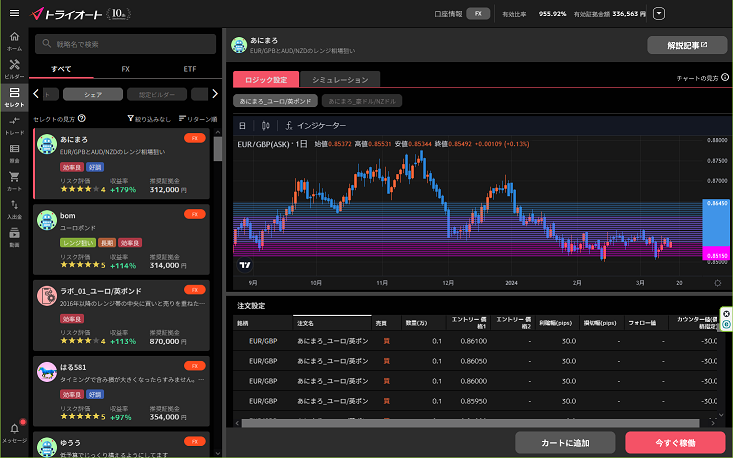Click the +179% return value

123,189
